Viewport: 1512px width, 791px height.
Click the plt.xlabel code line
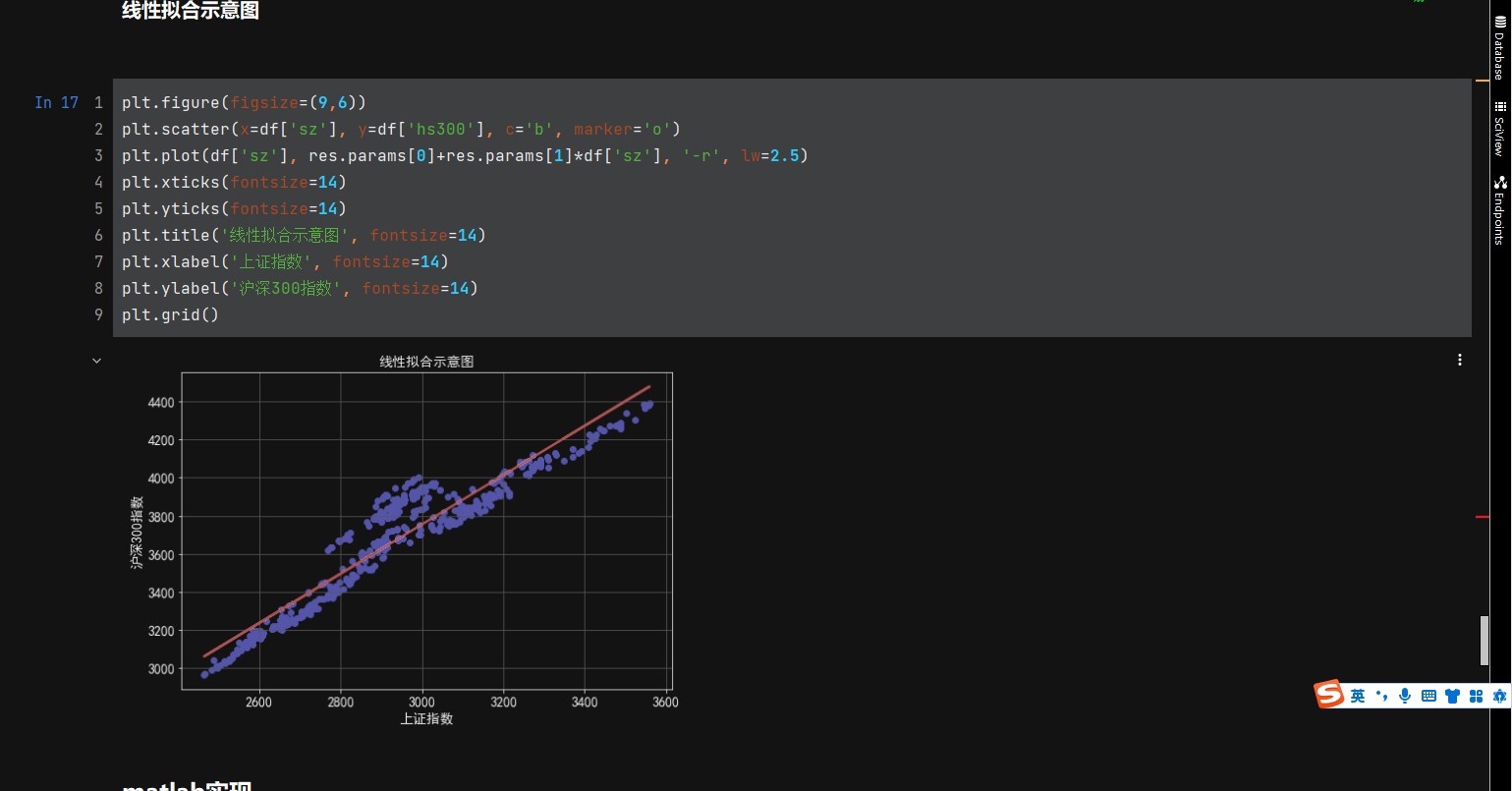point(285,261)
